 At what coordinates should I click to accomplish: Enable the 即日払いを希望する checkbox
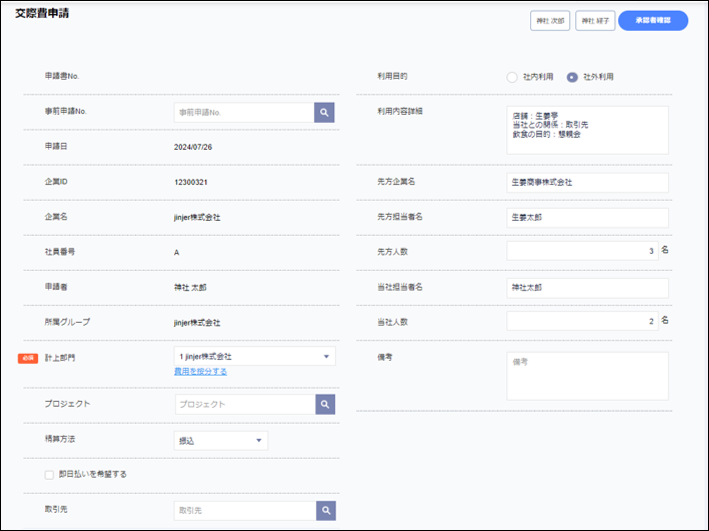tap(49, 474)
